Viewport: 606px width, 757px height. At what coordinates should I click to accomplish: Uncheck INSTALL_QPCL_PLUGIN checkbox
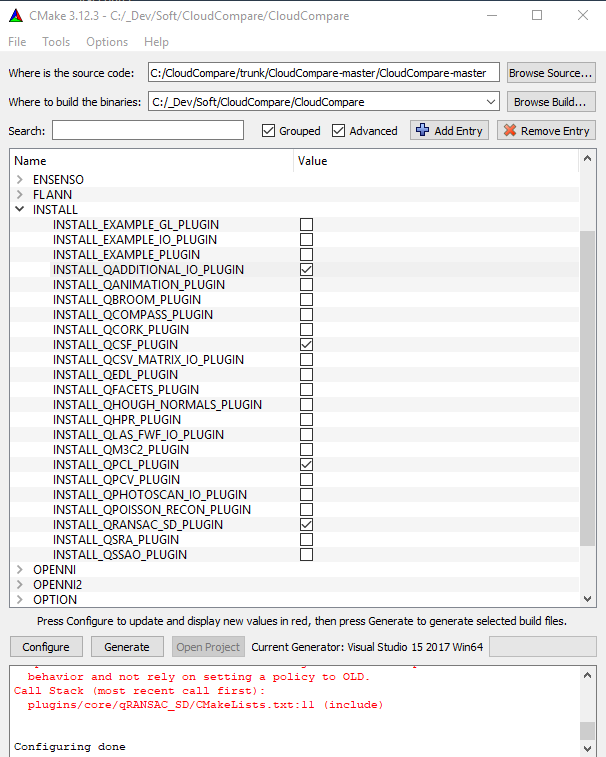click(306, 464)
